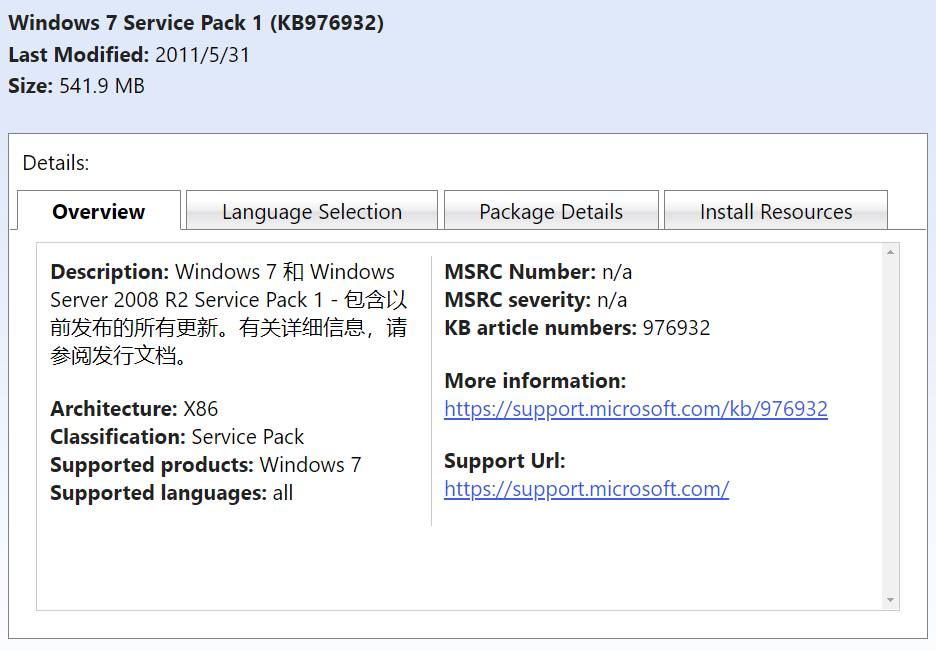The width and height of the screenshot is (936, 650).
Task: Click the Details label
Action: pos(55,162)
